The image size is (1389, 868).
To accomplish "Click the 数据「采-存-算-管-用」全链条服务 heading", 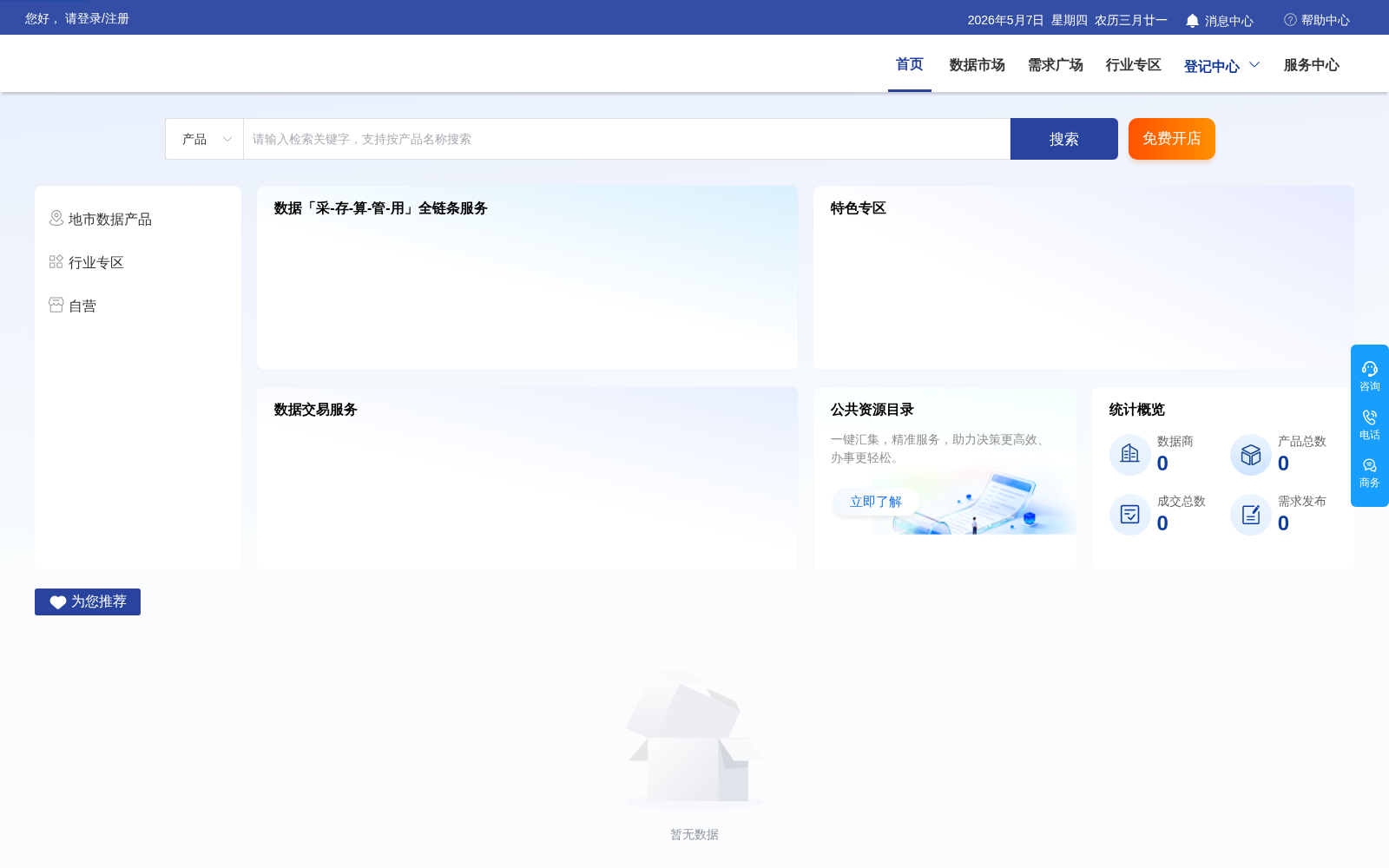I will (381, 208).
